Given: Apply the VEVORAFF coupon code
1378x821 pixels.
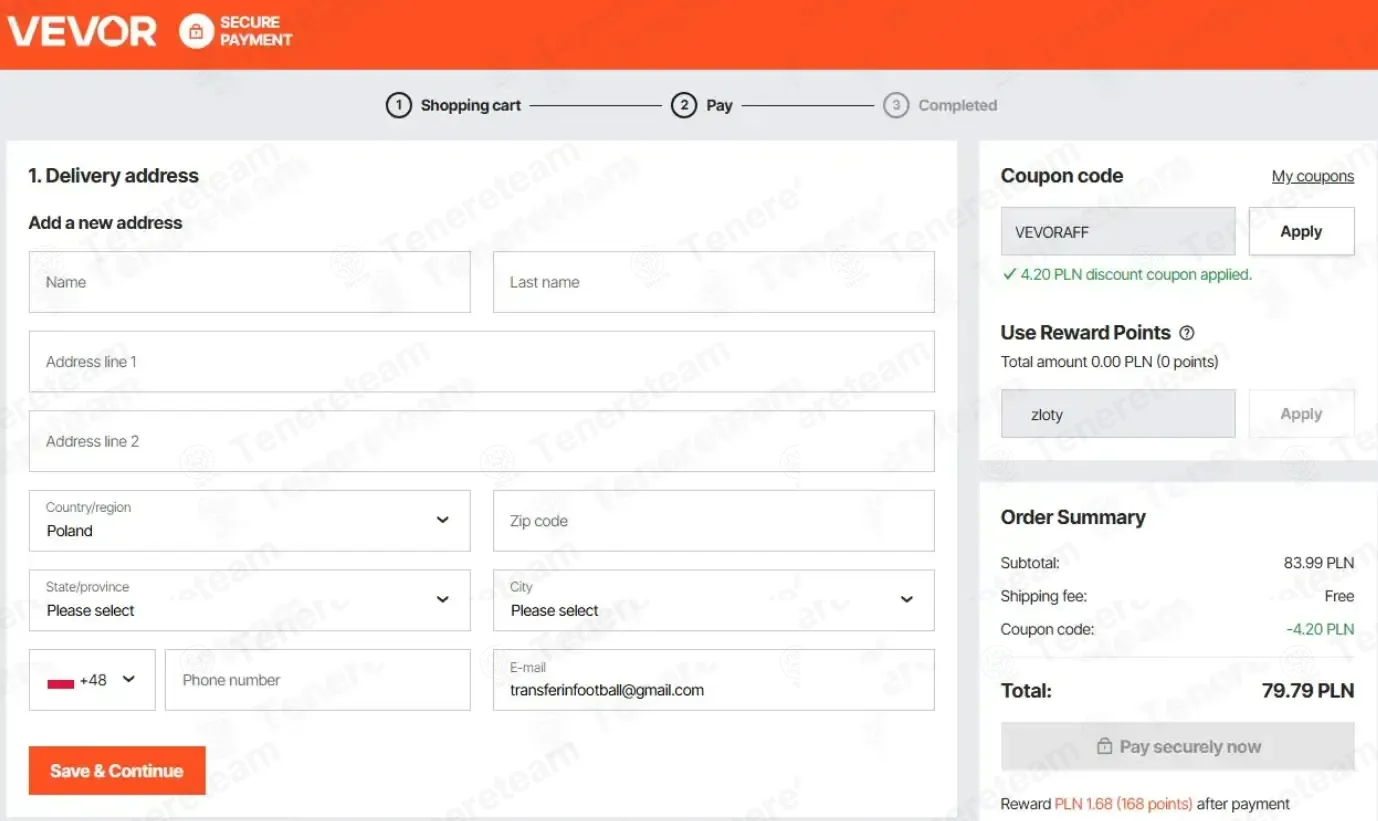Looking at the screenshot, I should 1301,231.
